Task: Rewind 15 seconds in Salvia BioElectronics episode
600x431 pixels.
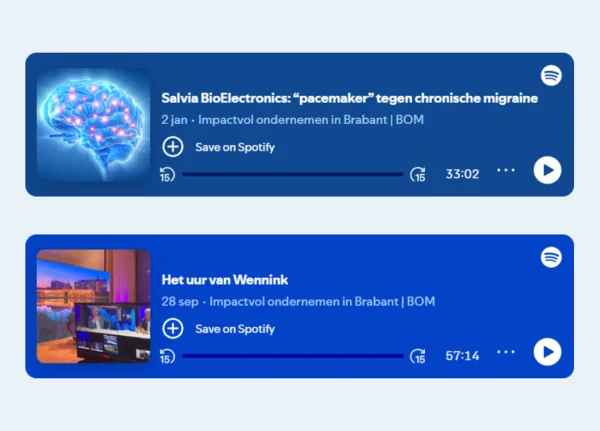Action: [167, 175]
